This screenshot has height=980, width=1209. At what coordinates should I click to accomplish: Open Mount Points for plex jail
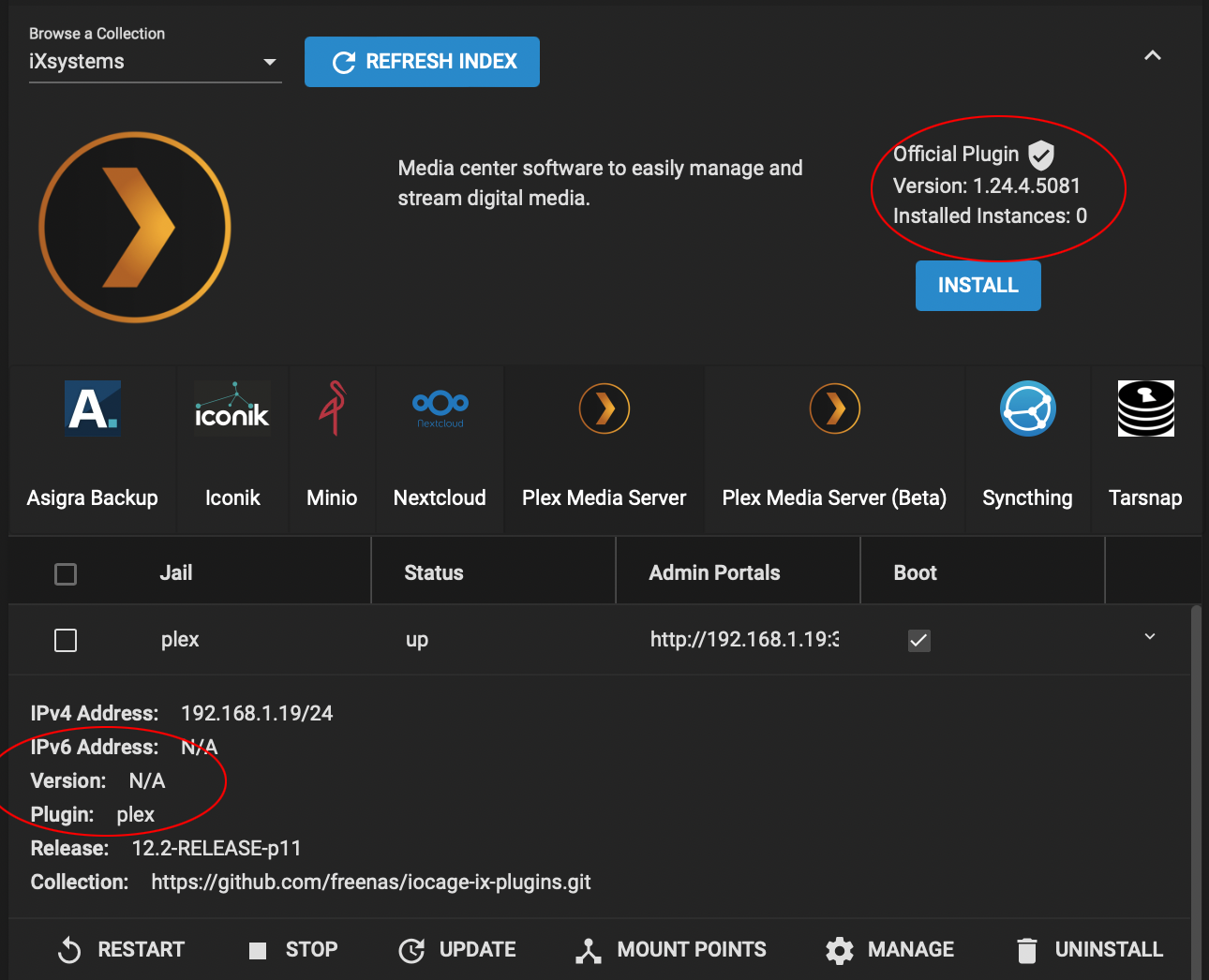pos(671,950)
